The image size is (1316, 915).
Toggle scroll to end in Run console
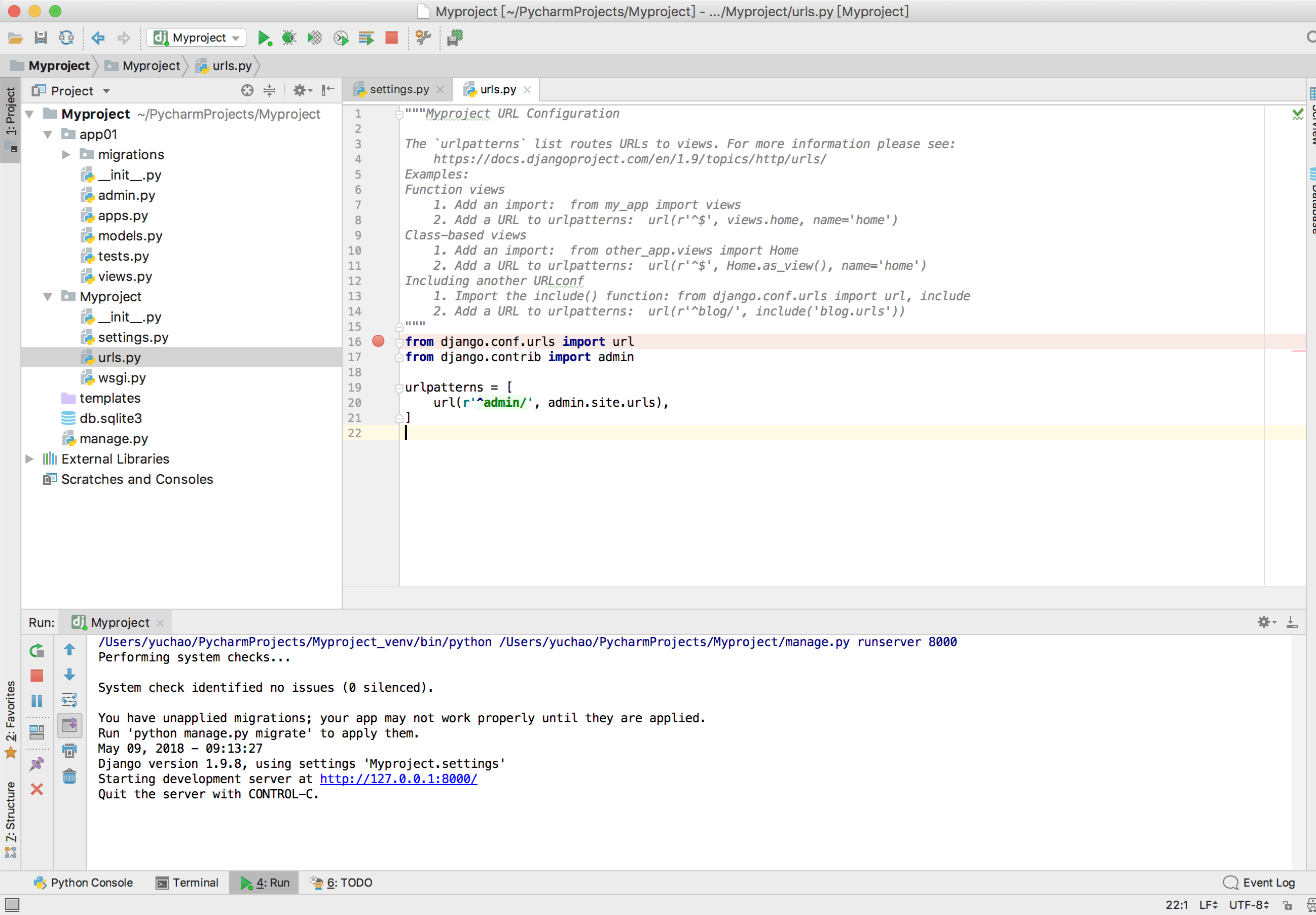point(69,725)
